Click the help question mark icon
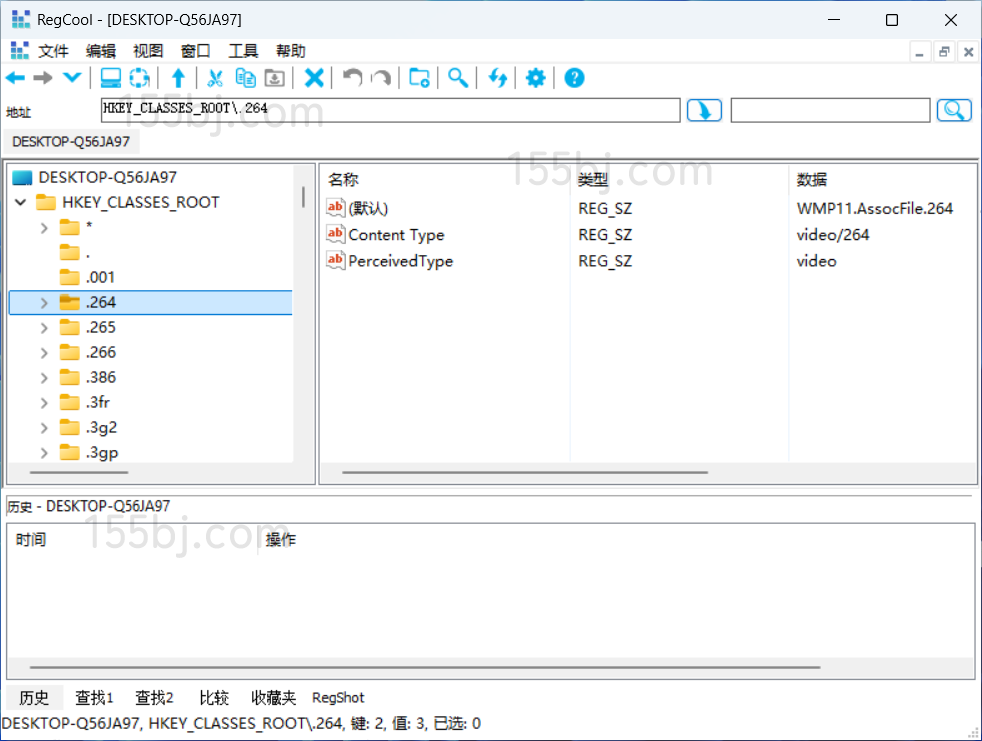 (x=574, y=78)
